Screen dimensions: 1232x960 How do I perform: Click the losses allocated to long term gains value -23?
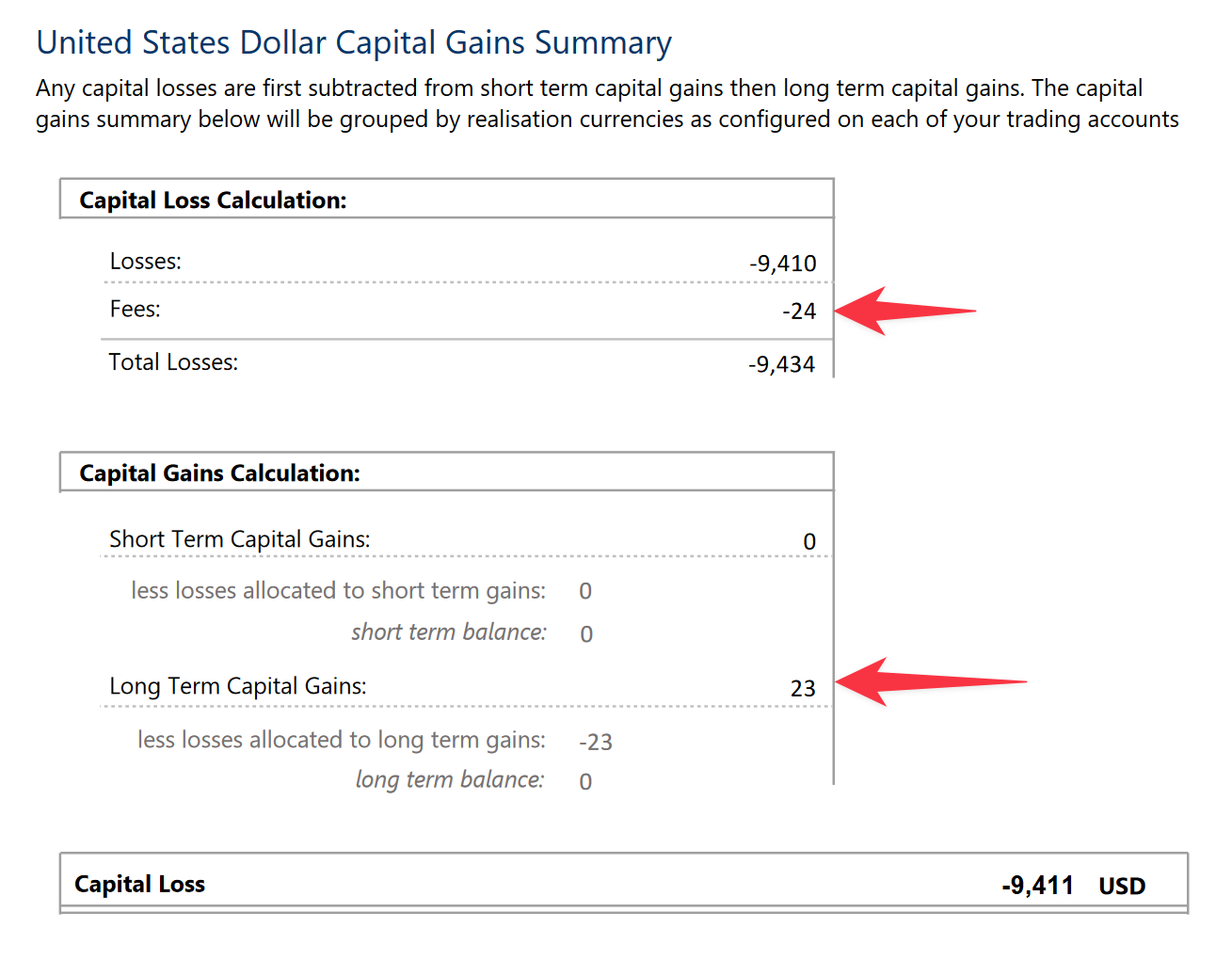tap(596, 743)
